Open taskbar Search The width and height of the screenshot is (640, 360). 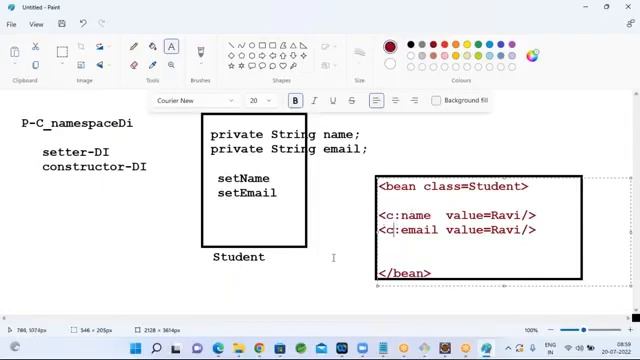point(156,348)
